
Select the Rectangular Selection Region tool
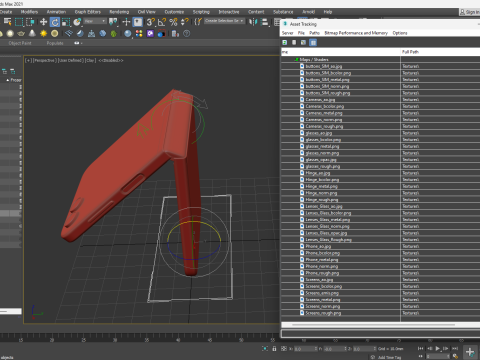(x=19, y=22)
